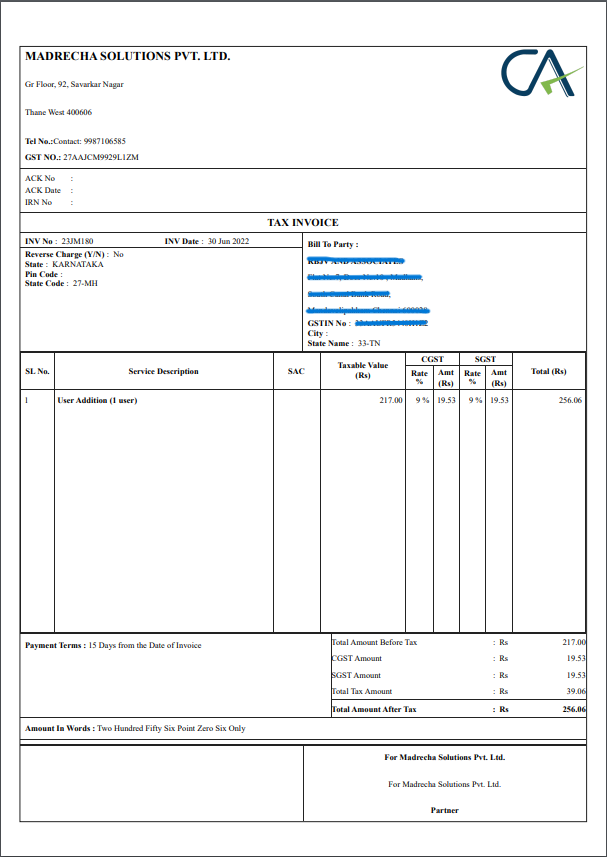Click the Total Tax Amount label
Viewport: 607px width, 857px height.
tap(362, 691)
